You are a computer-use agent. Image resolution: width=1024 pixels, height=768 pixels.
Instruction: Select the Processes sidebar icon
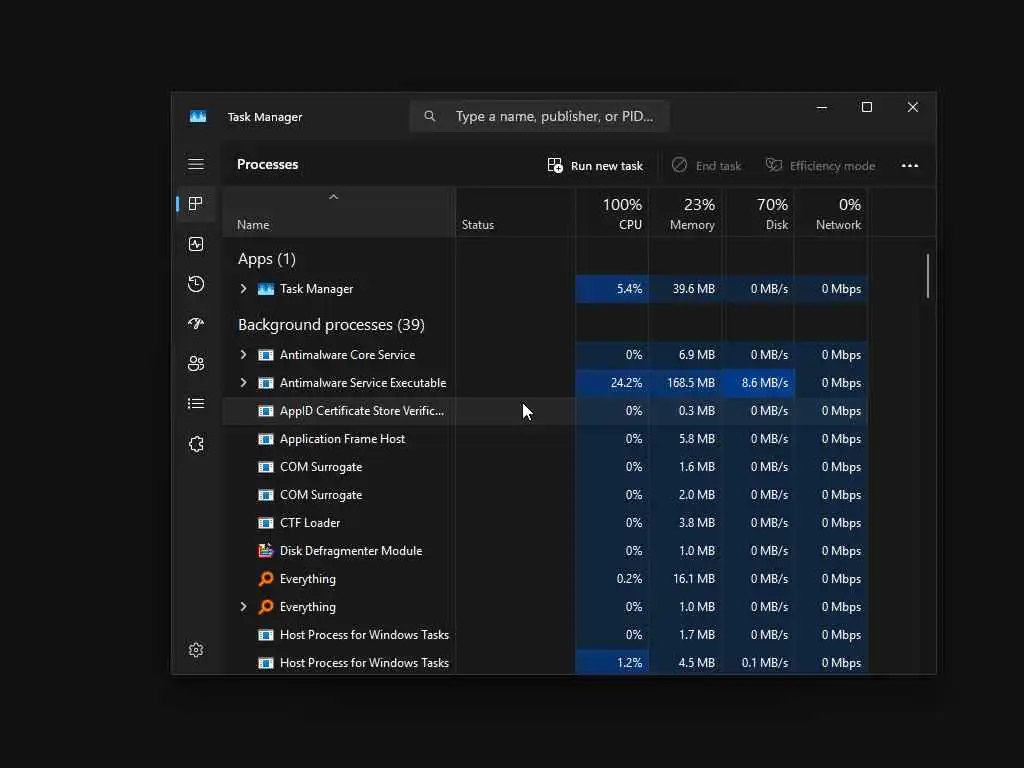(195, 204)
